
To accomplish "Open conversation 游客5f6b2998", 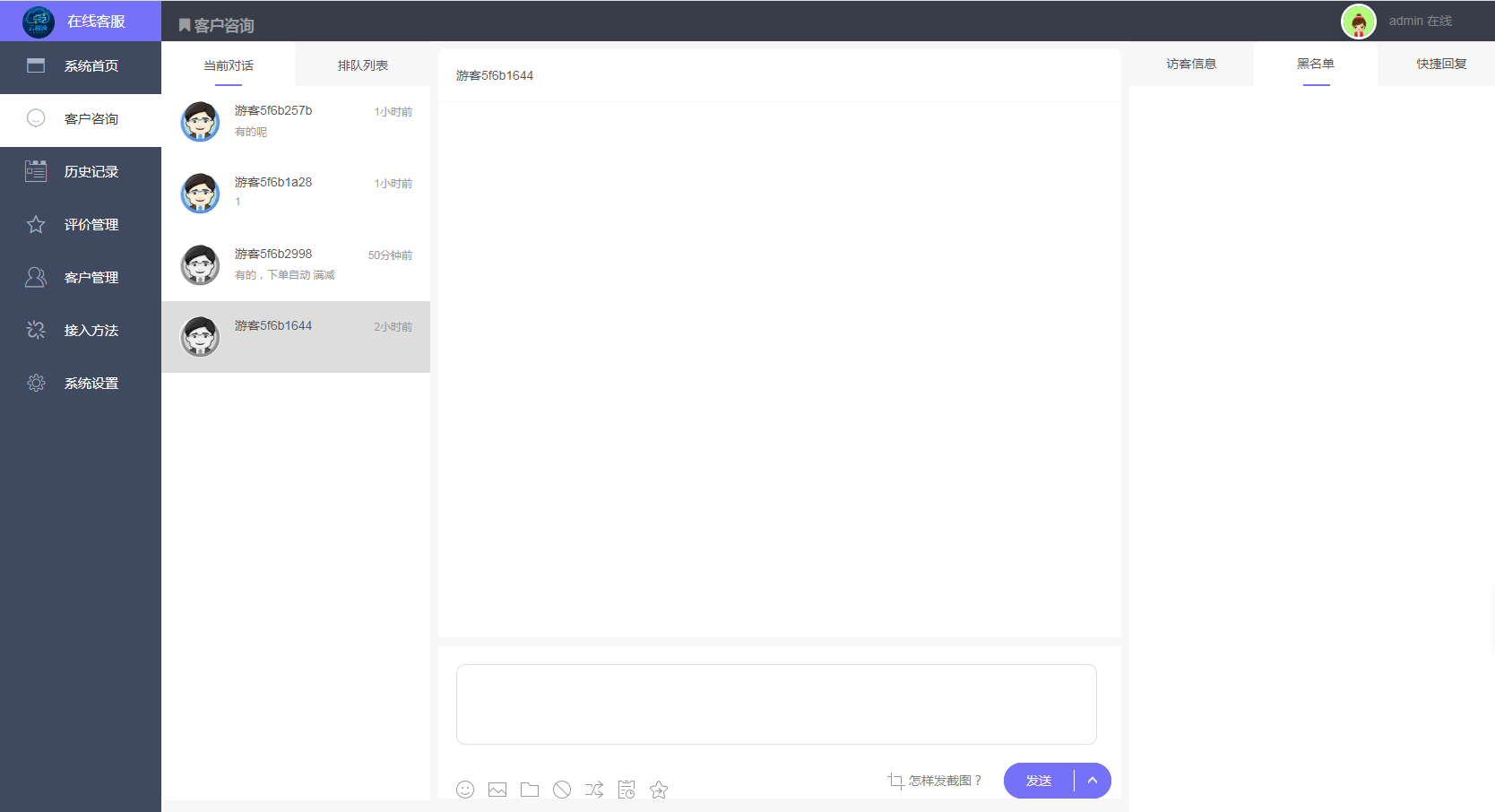I will click(x=296, y=265).
